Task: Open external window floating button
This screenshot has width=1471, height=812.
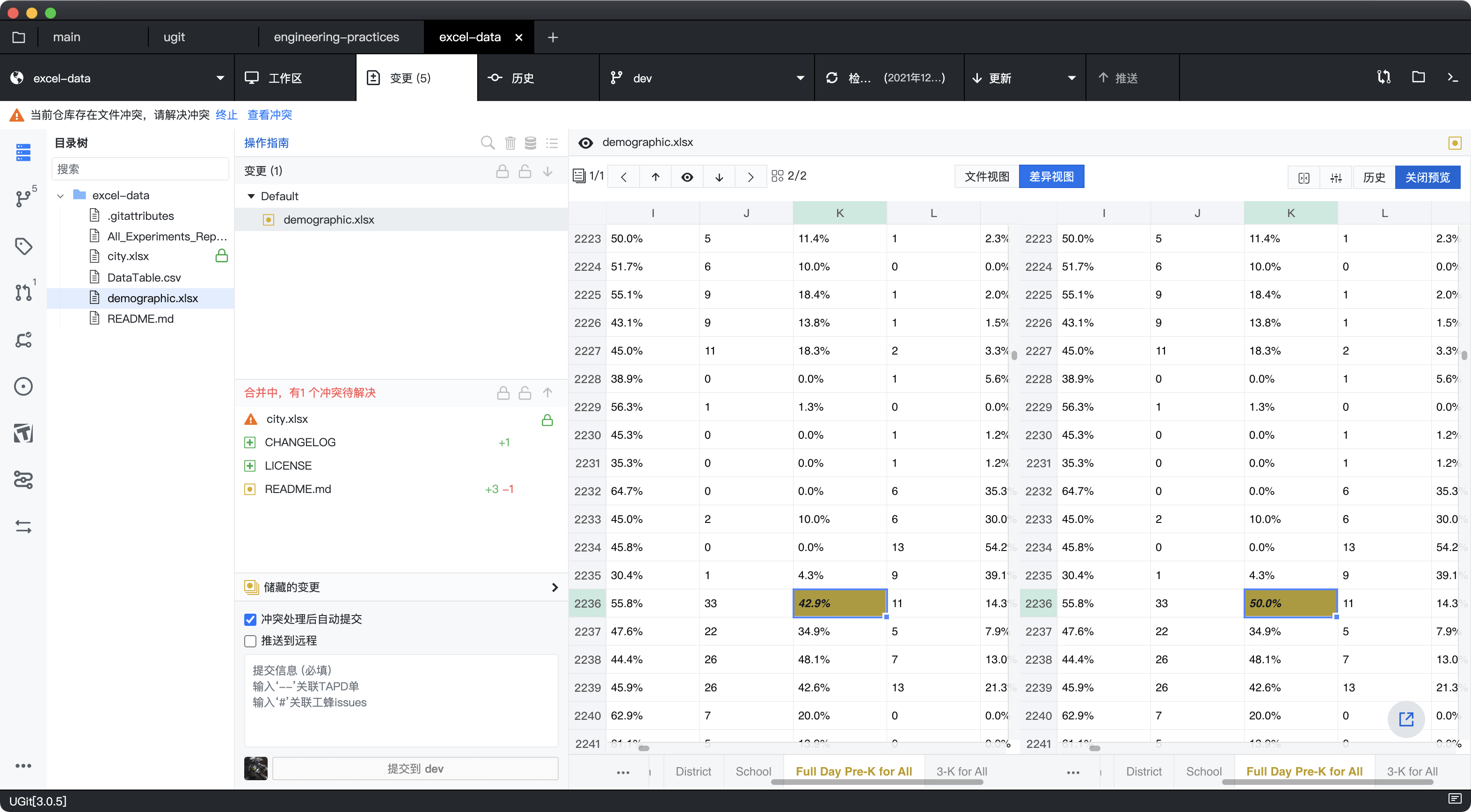Action: (x=1406, y=719)
